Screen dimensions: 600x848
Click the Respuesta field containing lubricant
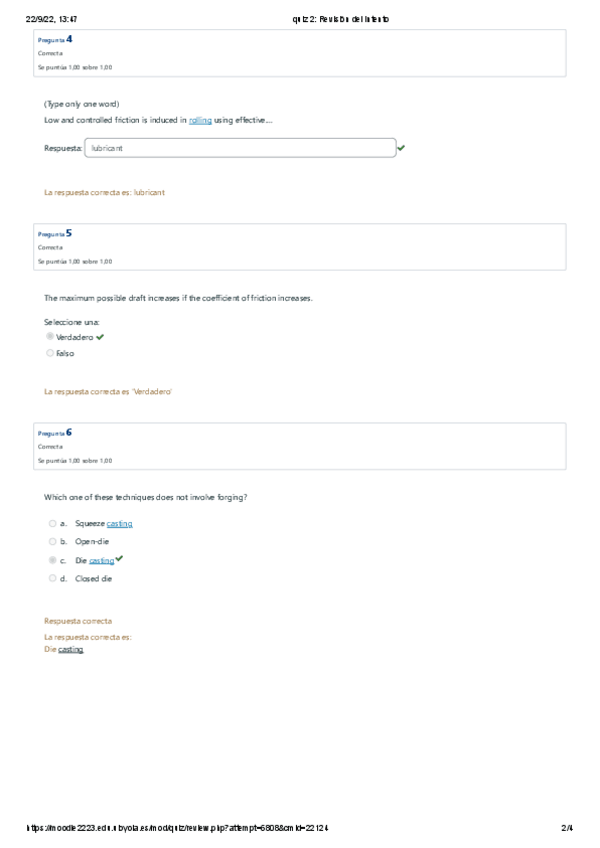(240, 148)
